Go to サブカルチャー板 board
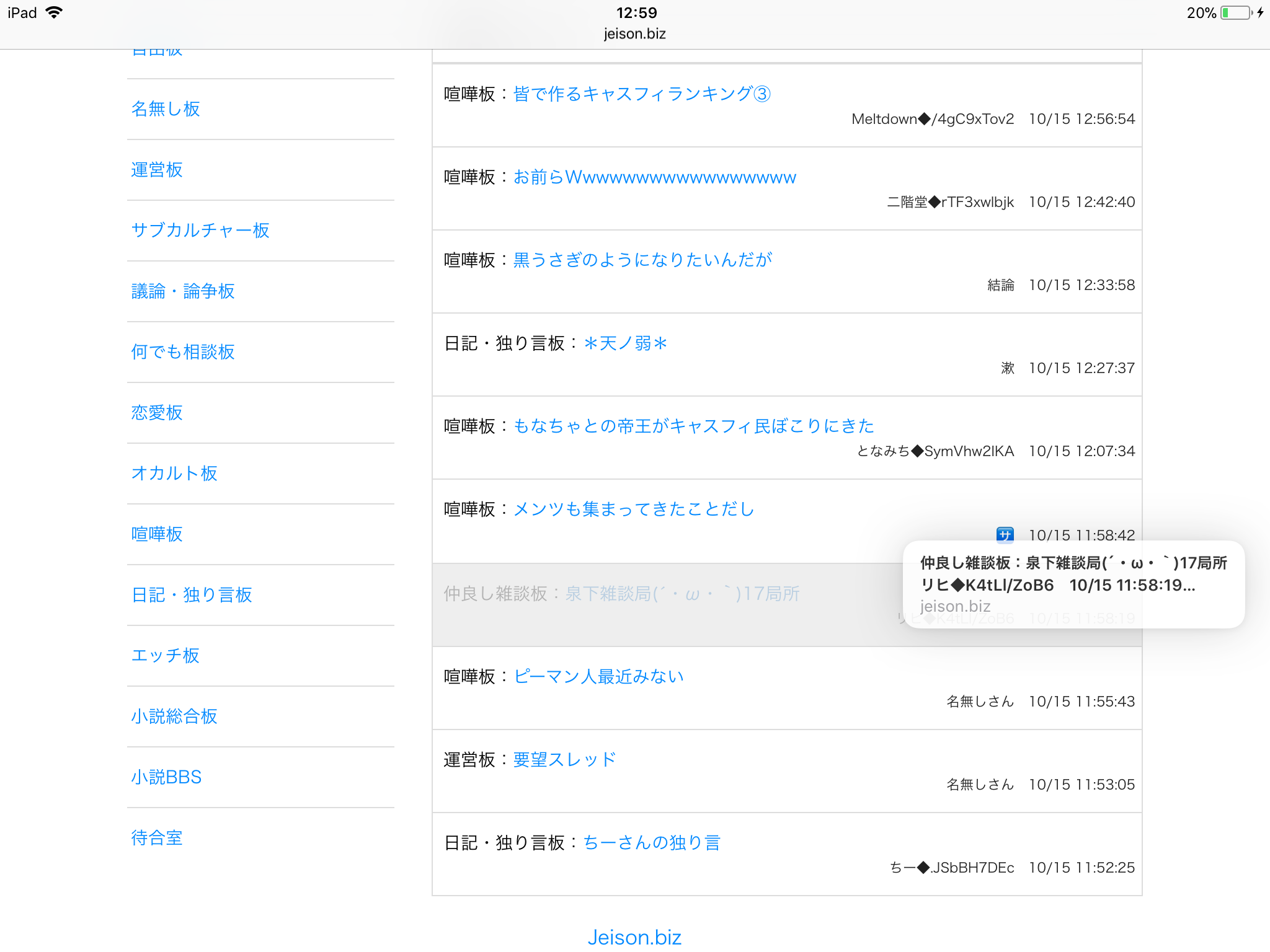The height and width of the screenshot is (952, 1270). (x=200, y=231)
